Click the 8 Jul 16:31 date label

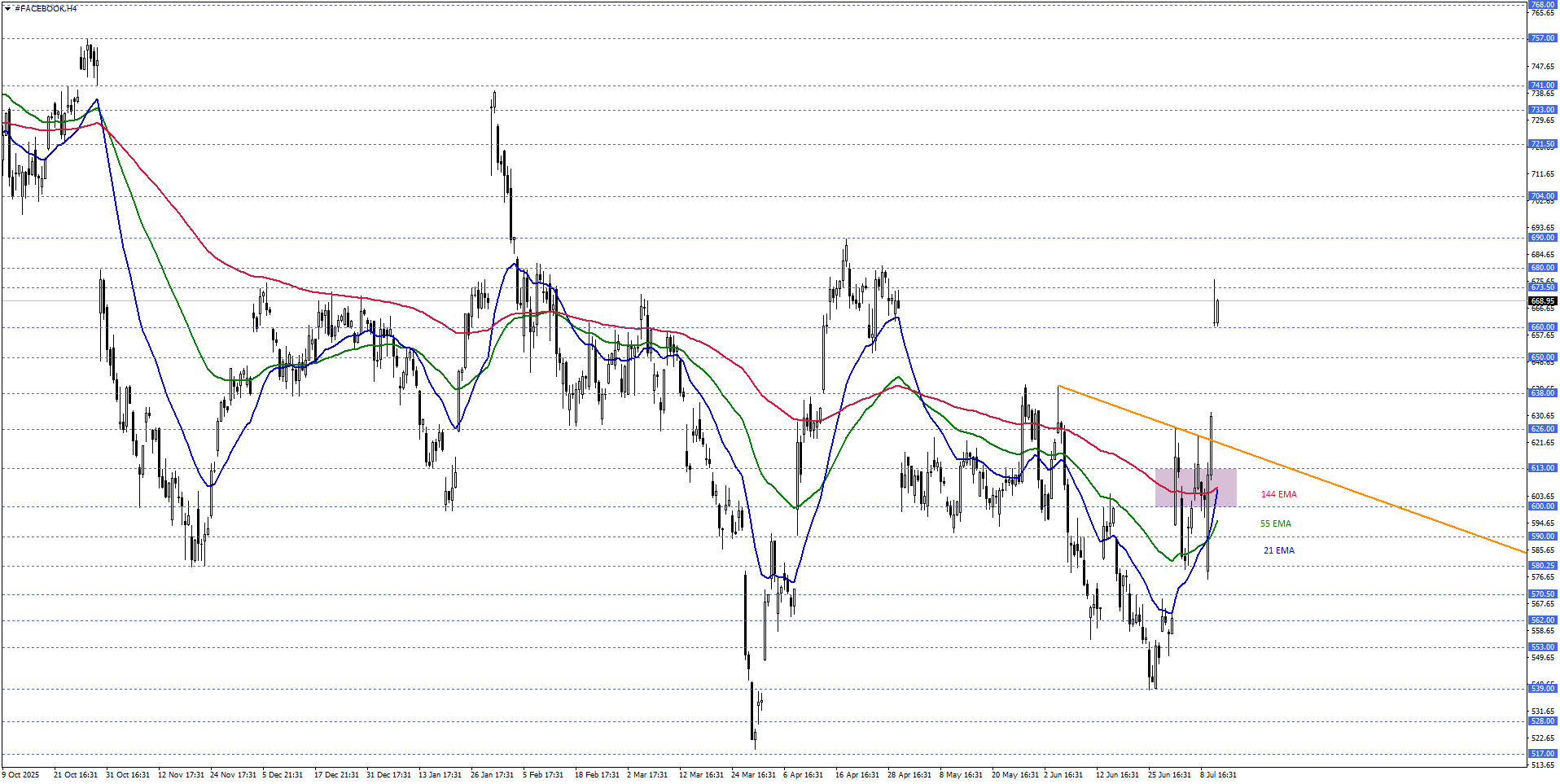click(1218, 775)
